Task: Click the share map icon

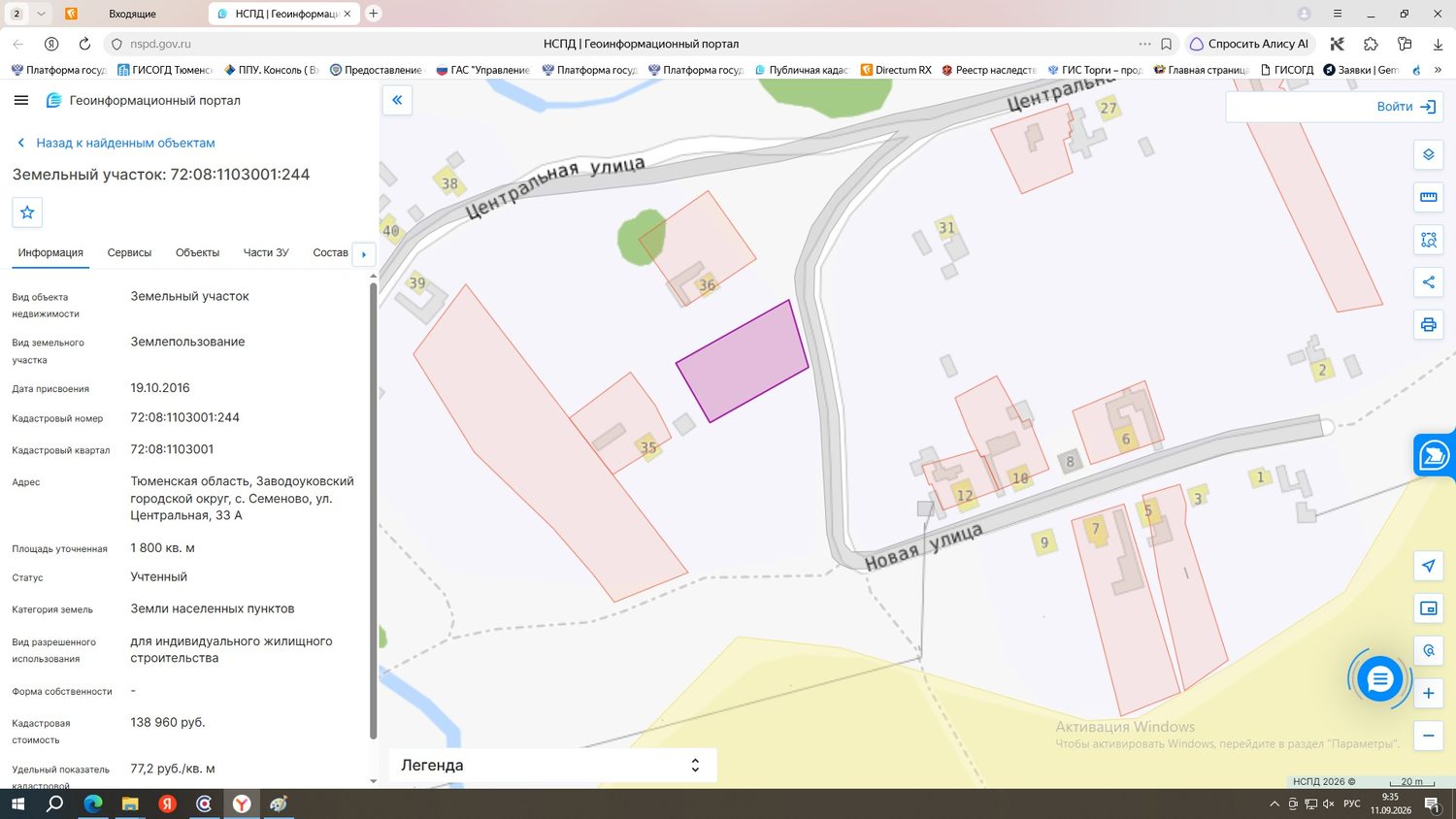Action: [x=1428, y=282]
